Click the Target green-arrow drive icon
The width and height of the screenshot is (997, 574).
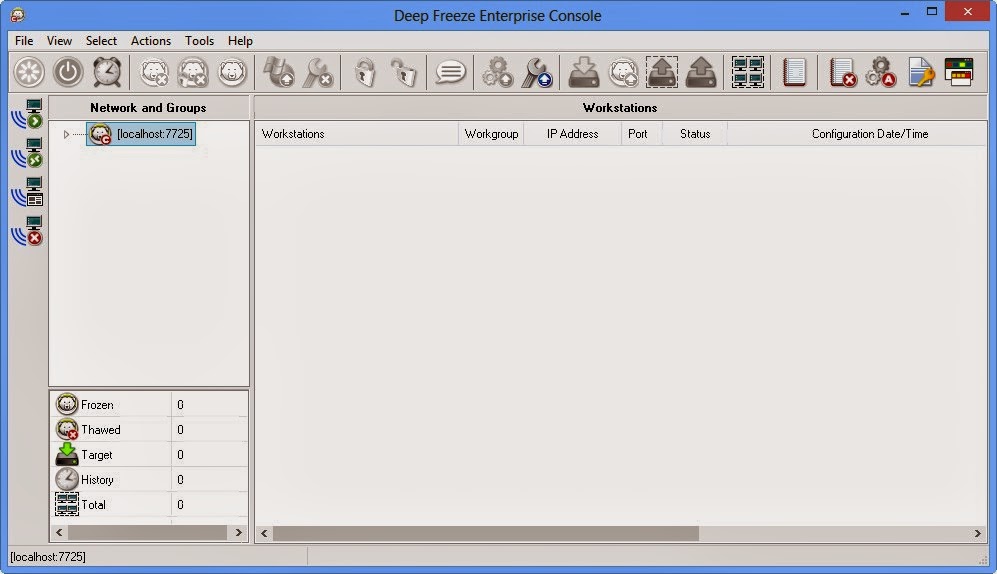tap(66, 454)
